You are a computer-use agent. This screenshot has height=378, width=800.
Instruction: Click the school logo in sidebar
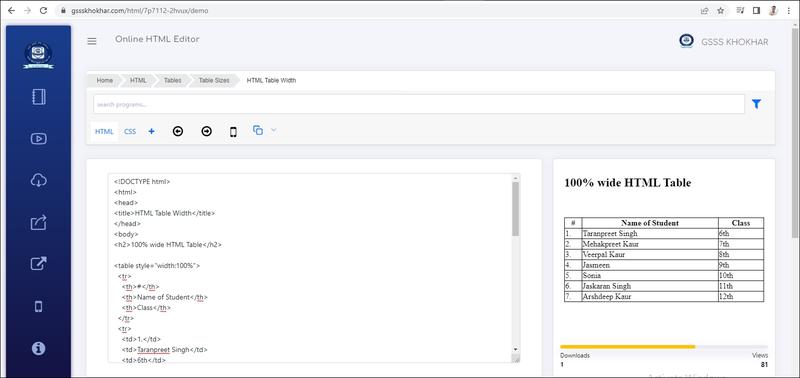tap(38, 55)
